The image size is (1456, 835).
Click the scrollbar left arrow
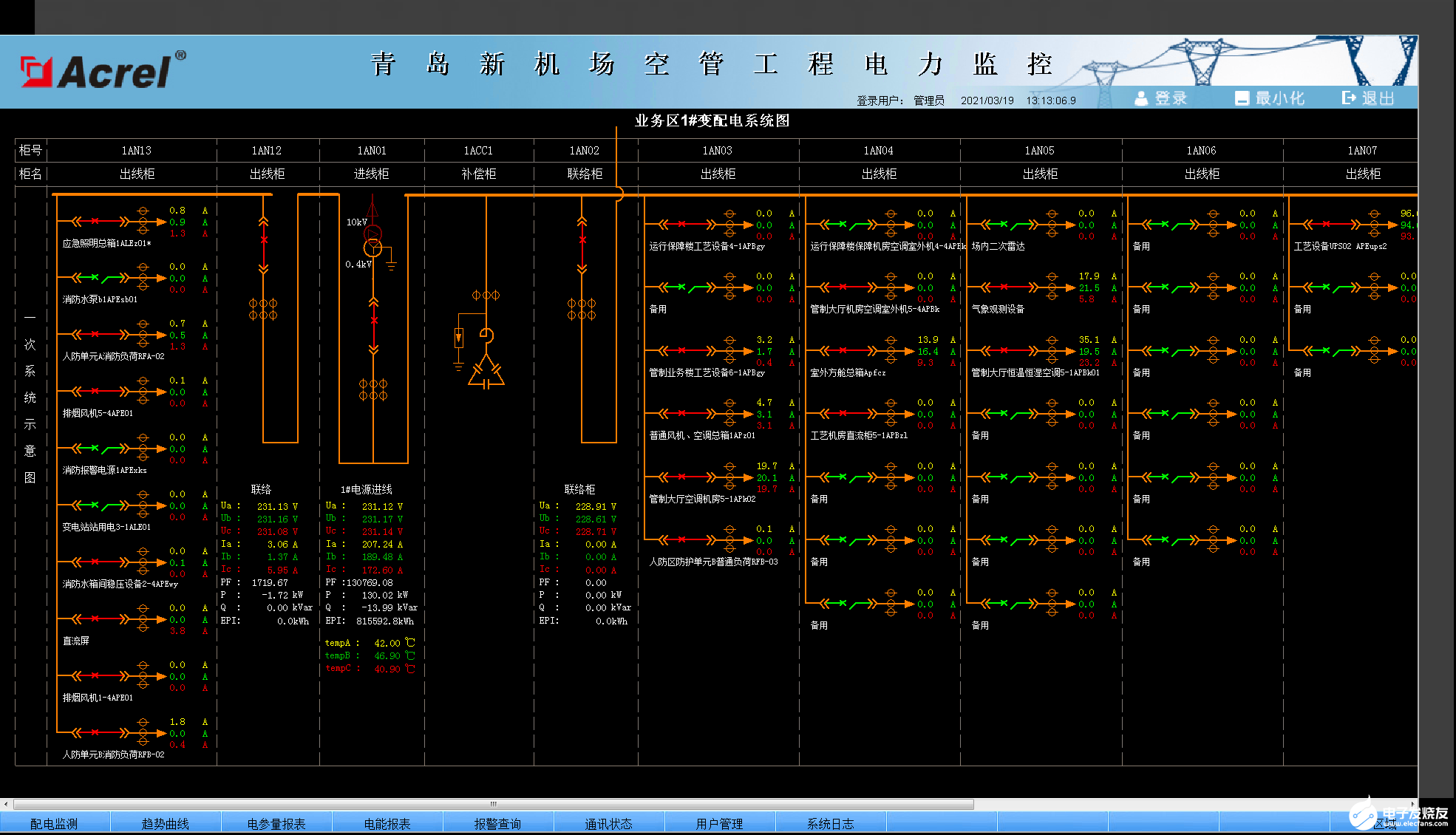[6, 804]
